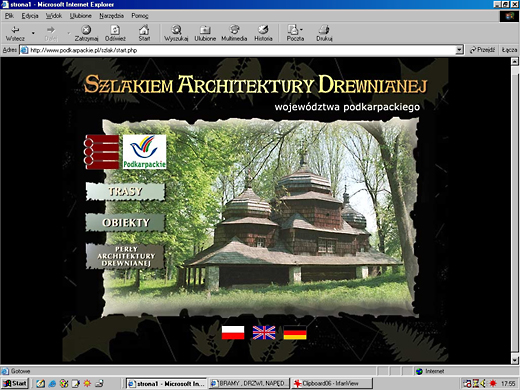Screen dimensions: 520x390
Task: Expand the Wstecz back history dropdown arrow
Action: tap(33, 33)
